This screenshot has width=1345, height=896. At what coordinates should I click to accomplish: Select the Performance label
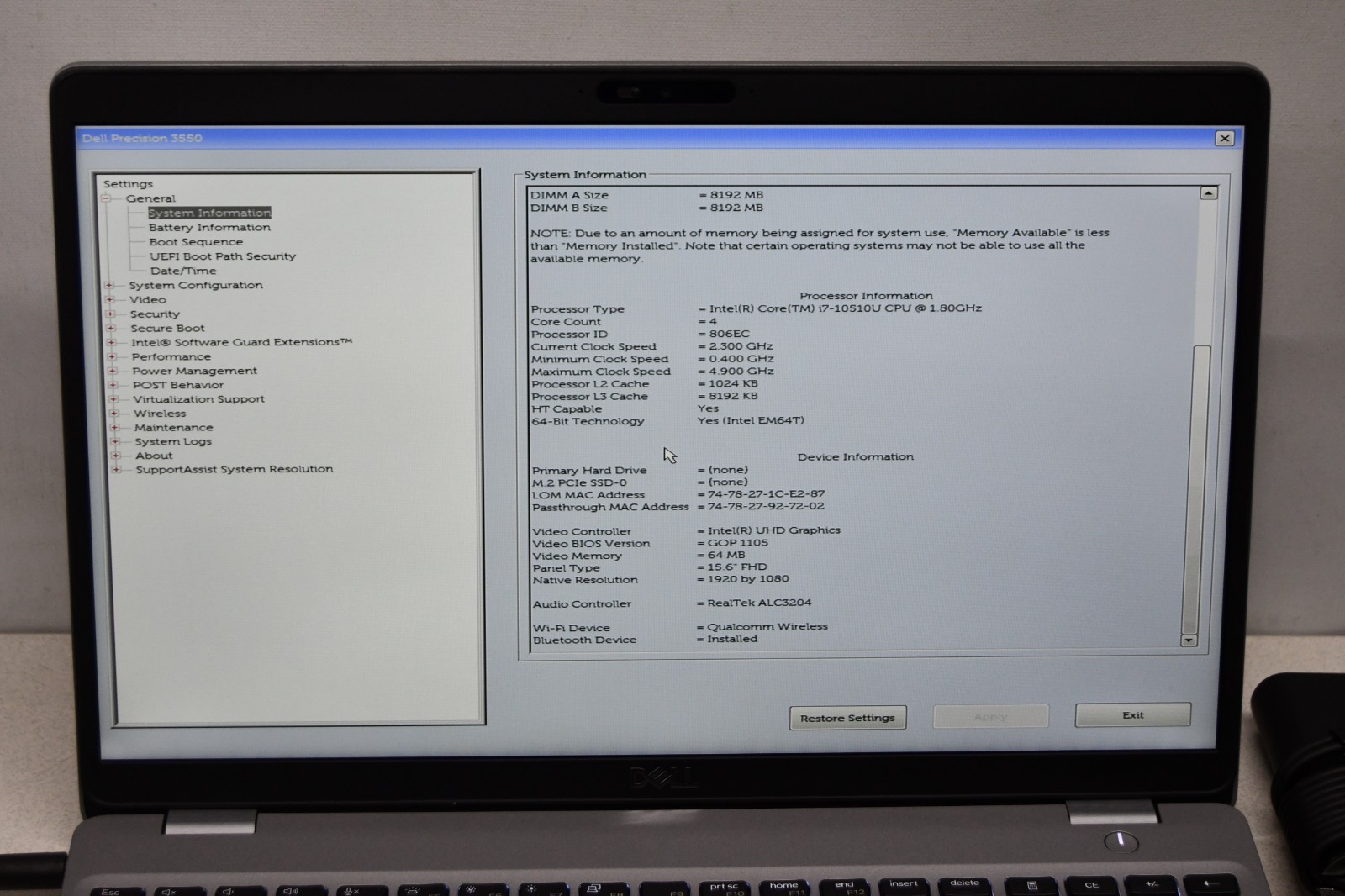171,356
